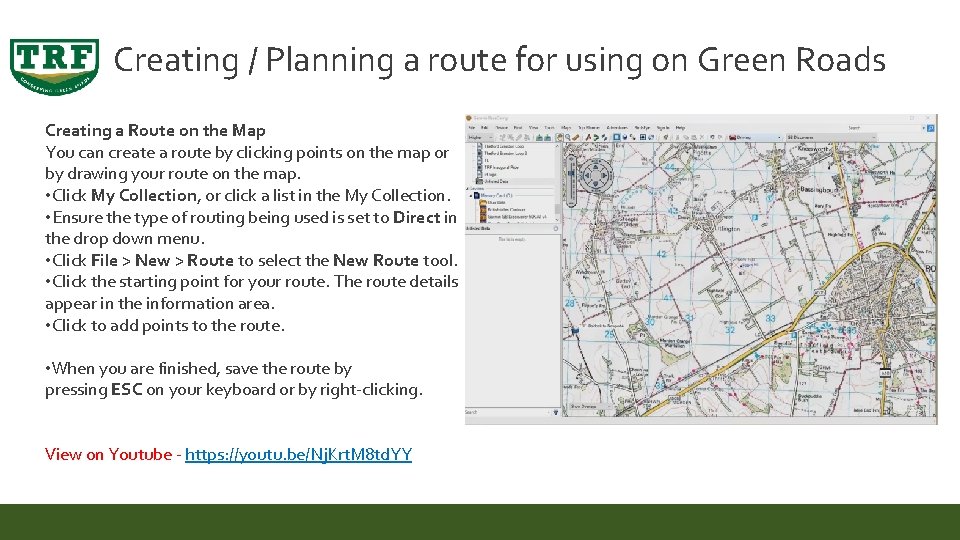The width and height of the screenshot is (960, 540).
Task: Click the library scrollbar up arrow
Action: coord(557,146)
